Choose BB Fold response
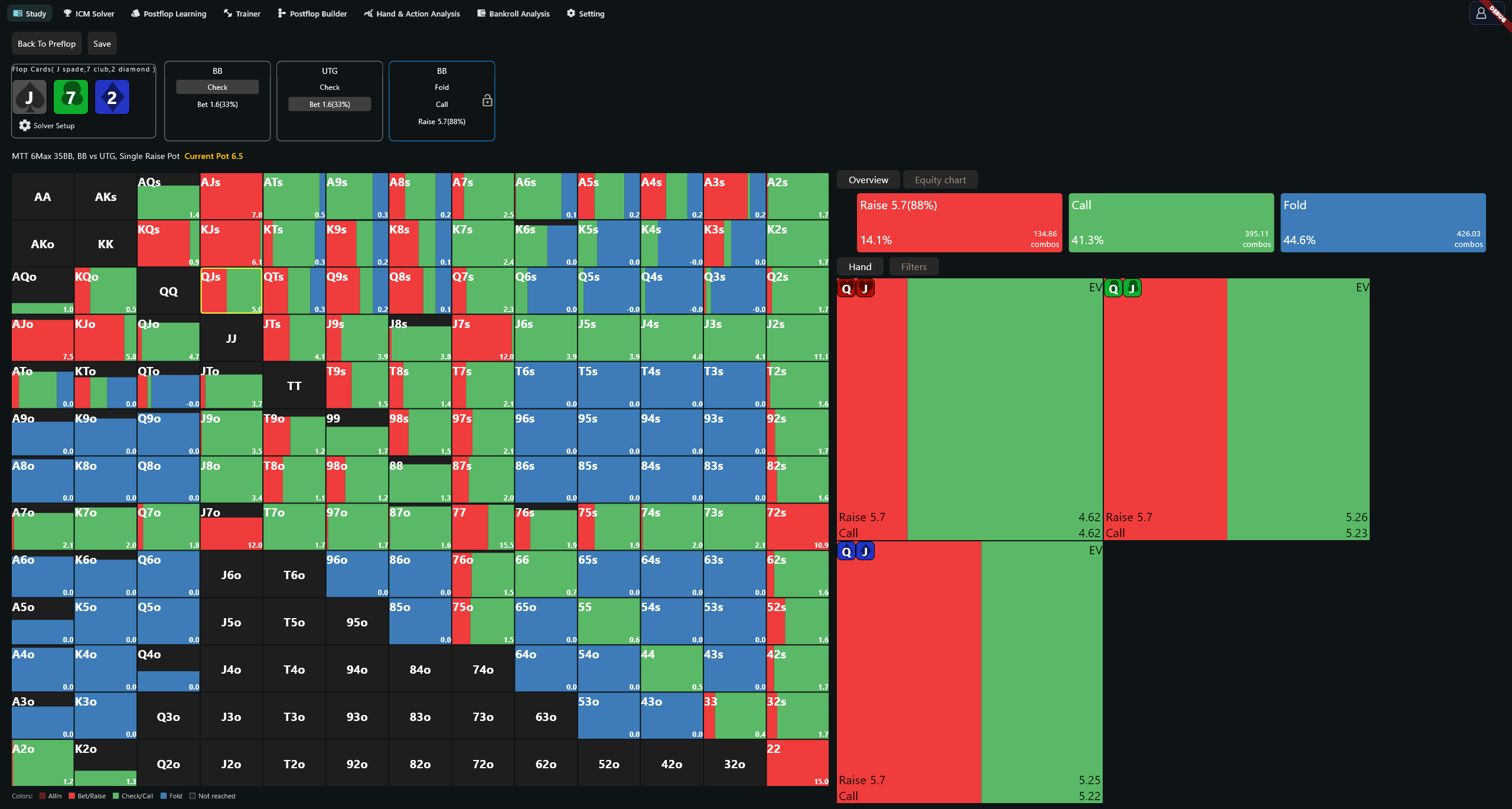The height and width of the screenshot is (809, 1512). (442, 87)
